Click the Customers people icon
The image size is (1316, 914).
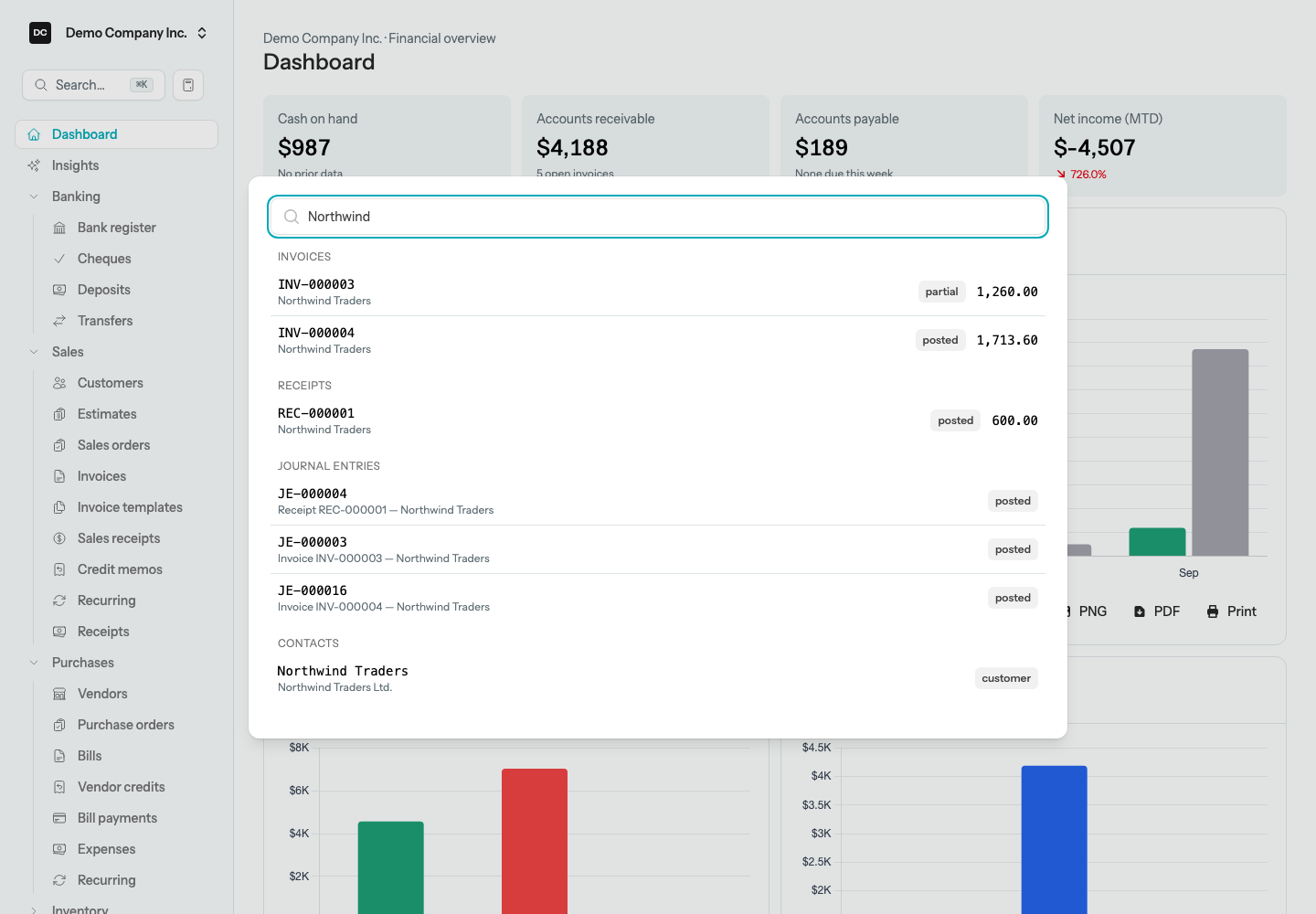click(x=59, y=383)
